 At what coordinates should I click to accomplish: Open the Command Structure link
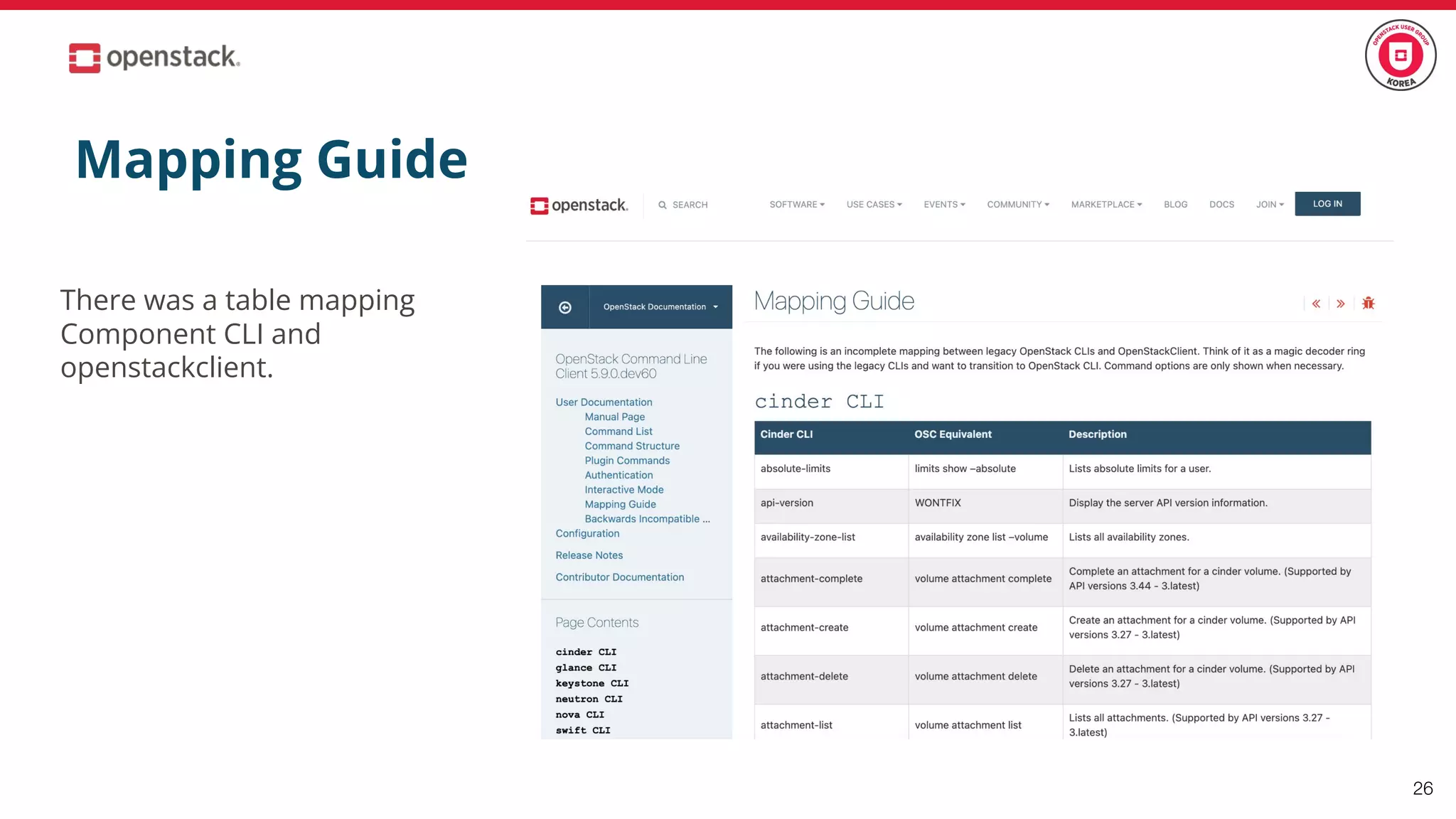tap(632, 446)
